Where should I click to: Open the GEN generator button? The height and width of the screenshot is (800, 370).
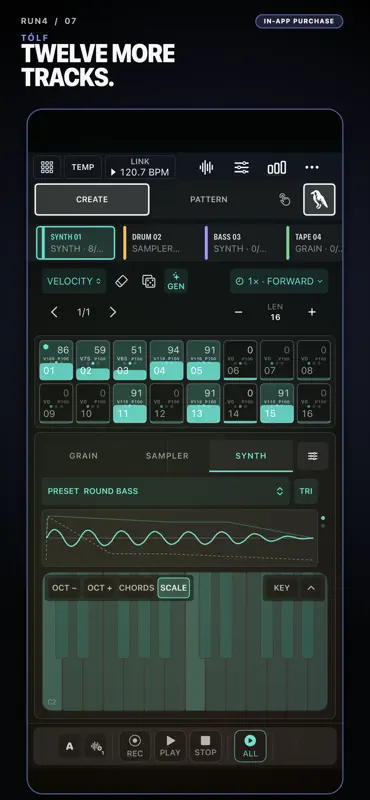coord(176,281)
